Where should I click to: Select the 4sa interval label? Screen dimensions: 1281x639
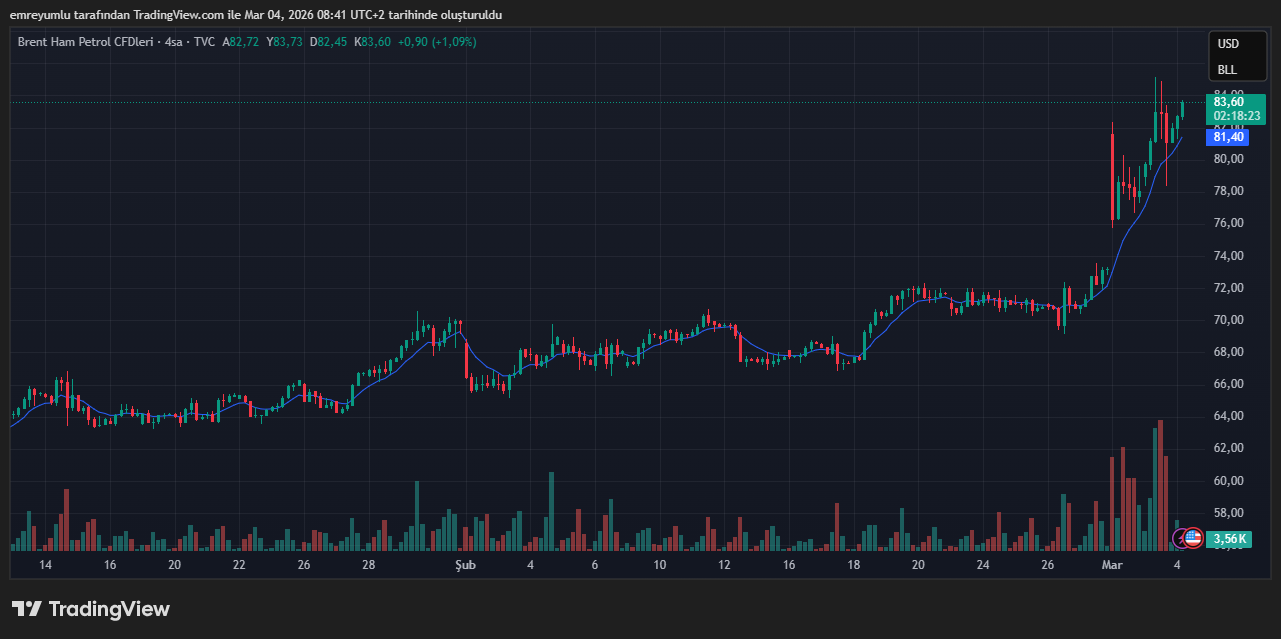click(176, 42)
